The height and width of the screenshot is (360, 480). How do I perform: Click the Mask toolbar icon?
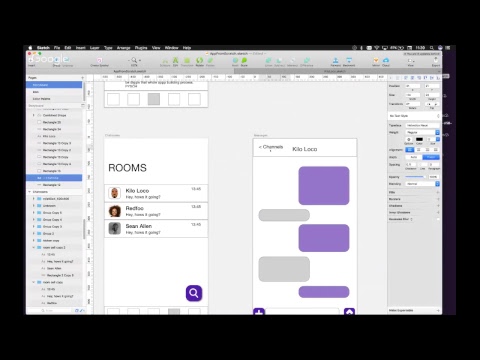(235, 60)
